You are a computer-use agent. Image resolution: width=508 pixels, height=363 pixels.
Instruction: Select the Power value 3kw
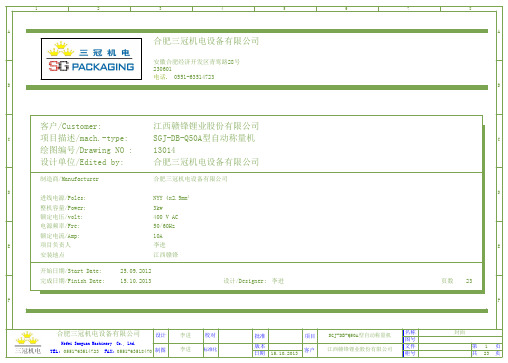tap(158, 208)
